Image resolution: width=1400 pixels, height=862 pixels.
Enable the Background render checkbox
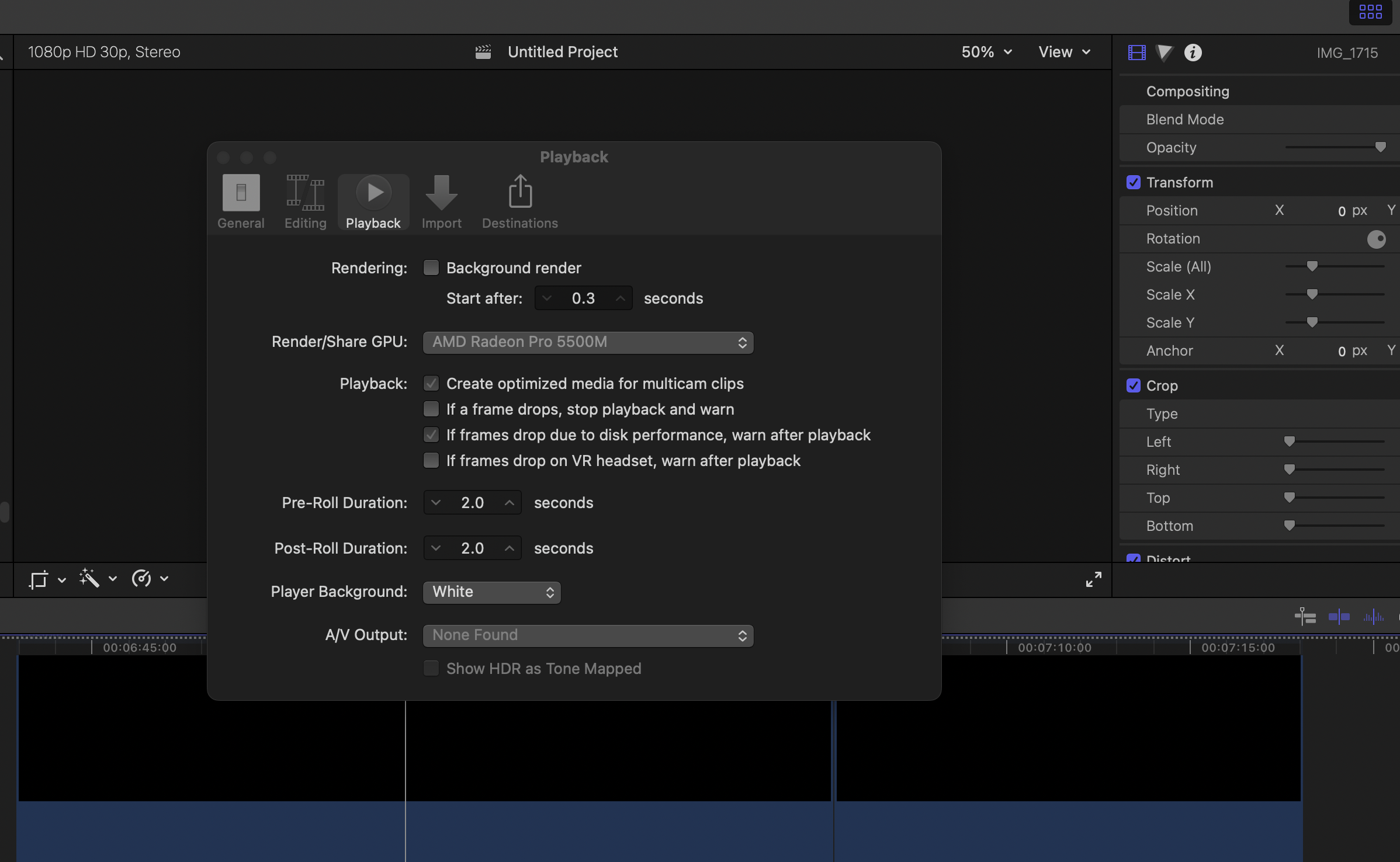click(431, 268)
